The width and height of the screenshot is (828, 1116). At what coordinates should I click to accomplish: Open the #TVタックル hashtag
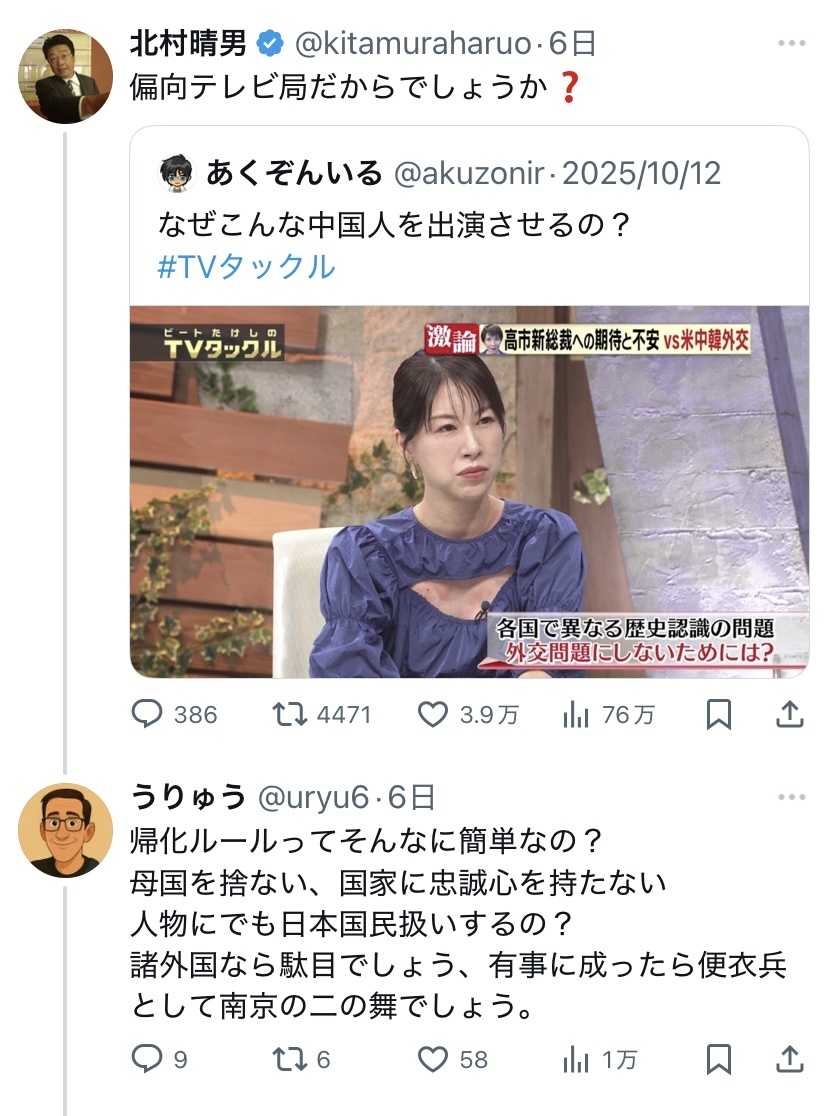[x=246, y=267]
